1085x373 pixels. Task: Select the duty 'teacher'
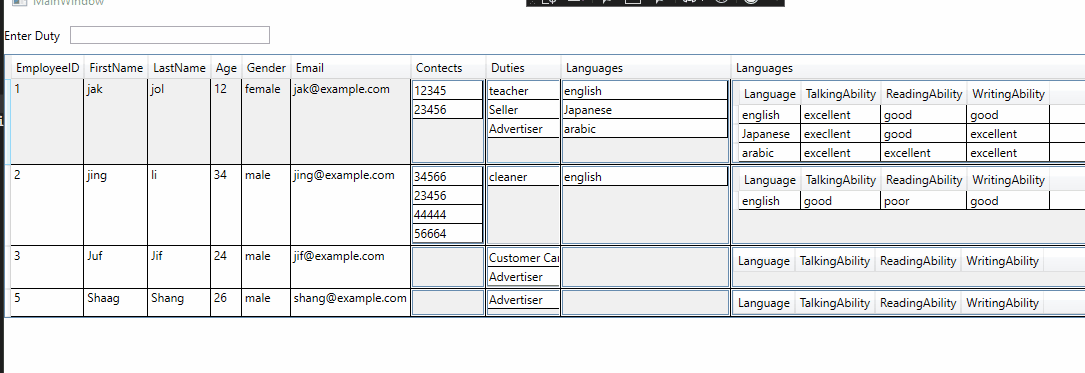coord(523,91)
